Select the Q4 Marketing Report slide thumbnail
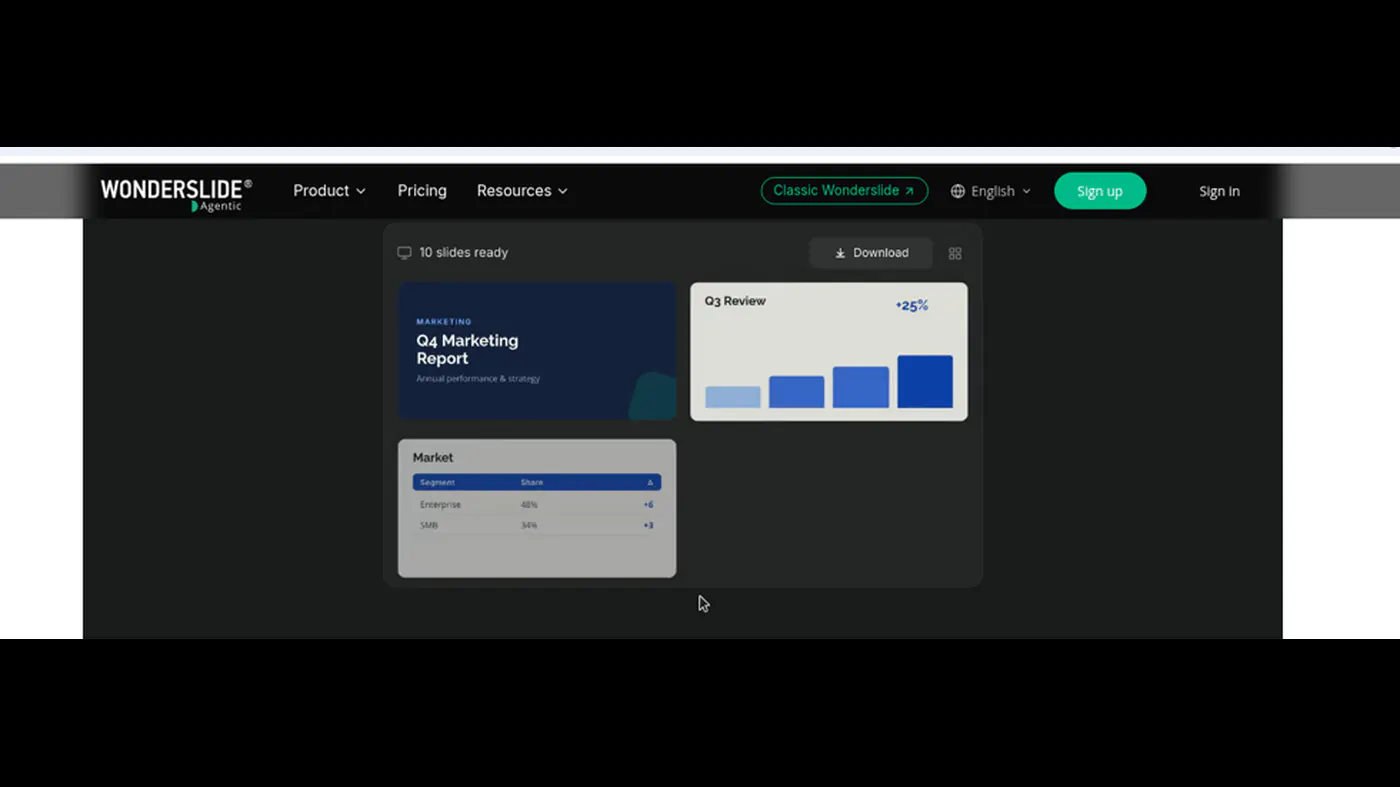This screenshot has height=787, width=1400. pyautogui.click(x=537, y=351)
